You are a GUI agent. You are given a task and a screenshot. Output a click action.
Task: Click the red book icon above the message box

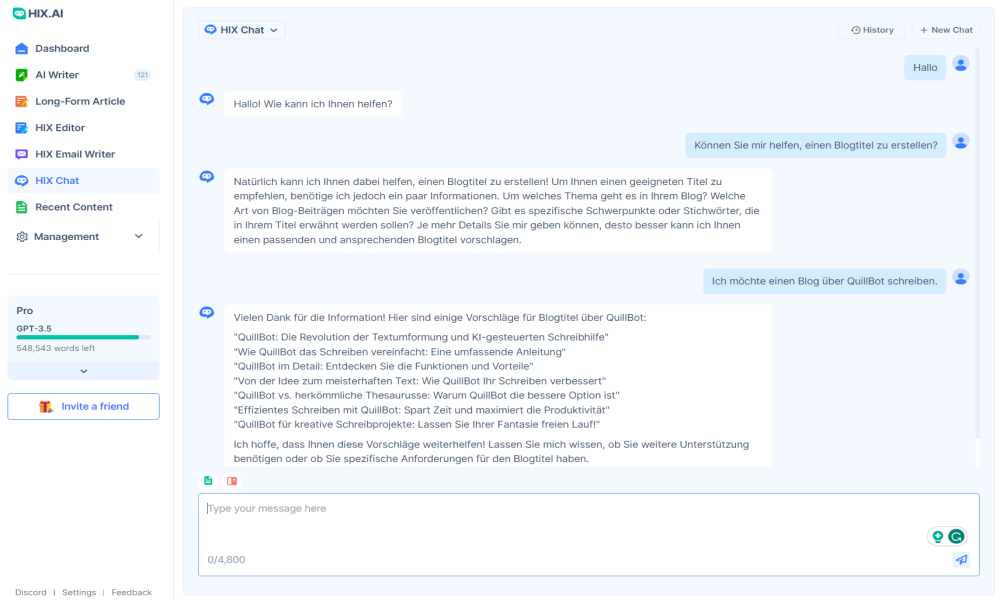click(x=232, y=481)
